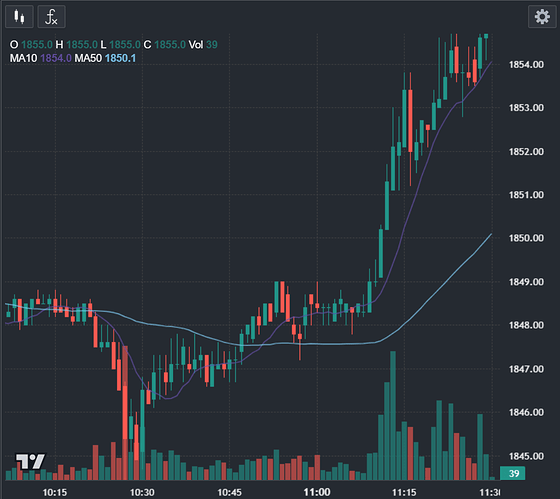Click the current volume label 39
The image size is (560, 499).
click(x=512, y=473)
